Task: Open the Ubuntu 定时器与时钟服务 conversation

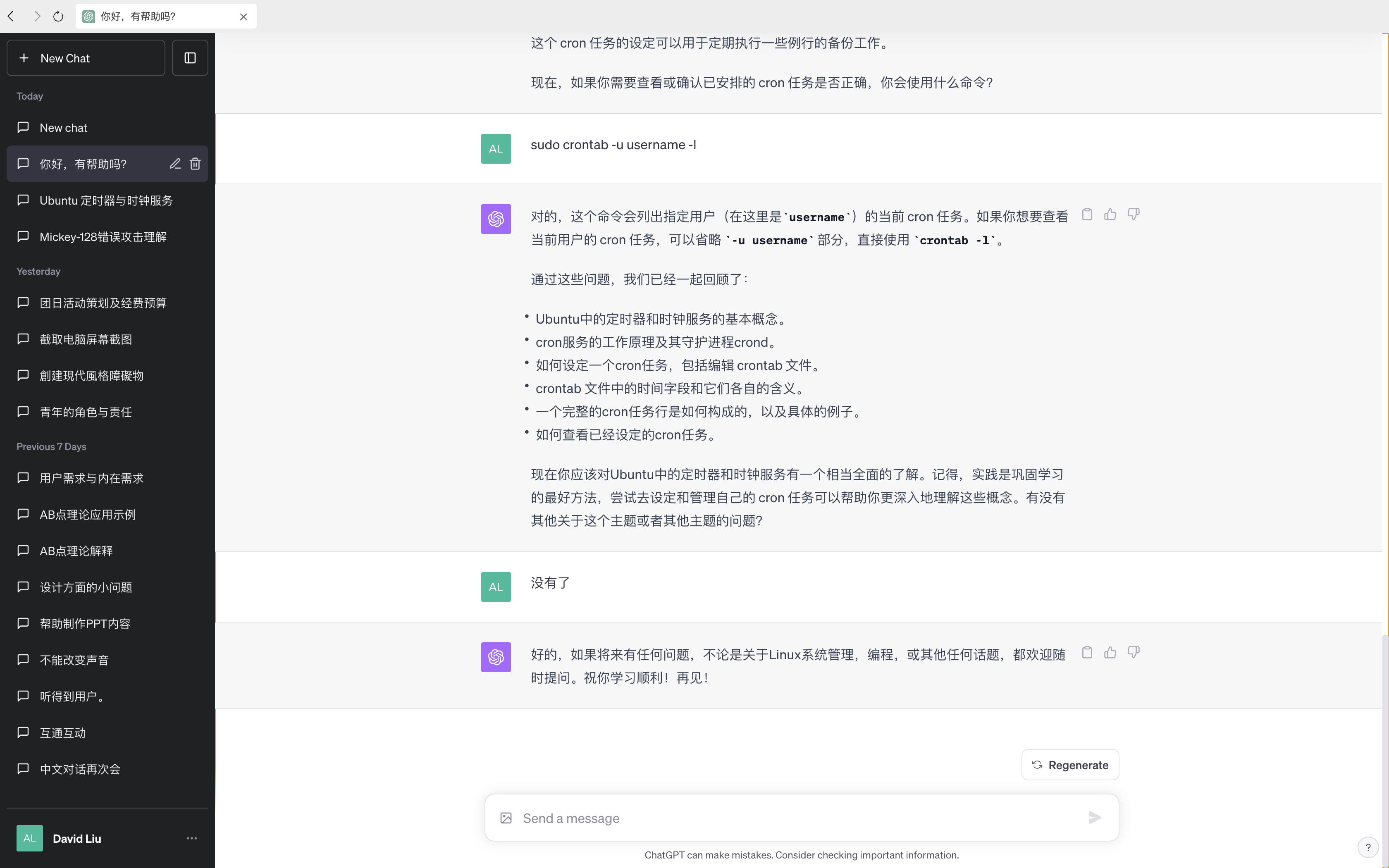Action: pyautogui.click(x=106, y=200)
